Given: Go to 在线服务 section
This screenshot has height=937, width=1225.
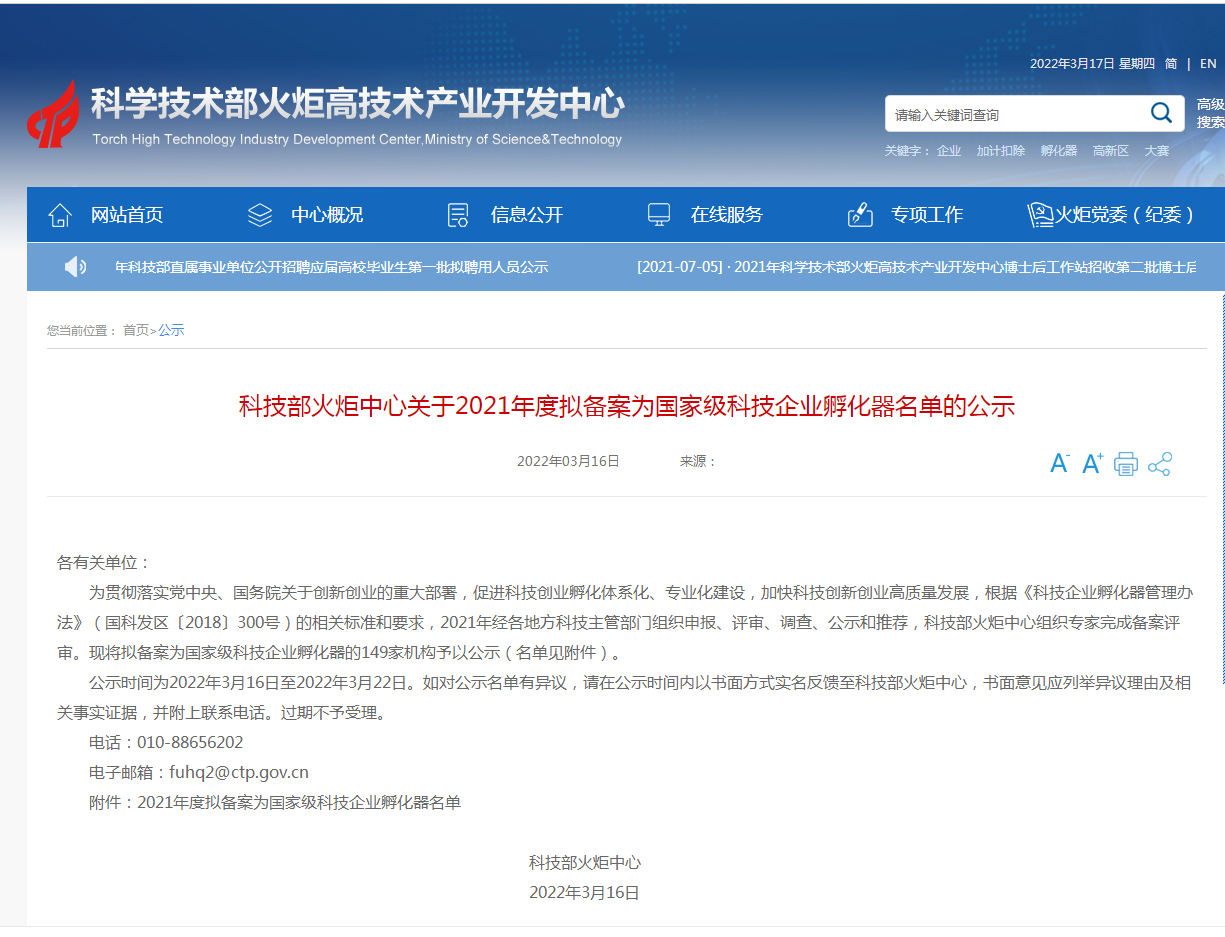Looking at the screenshot, I should point(726,215).
